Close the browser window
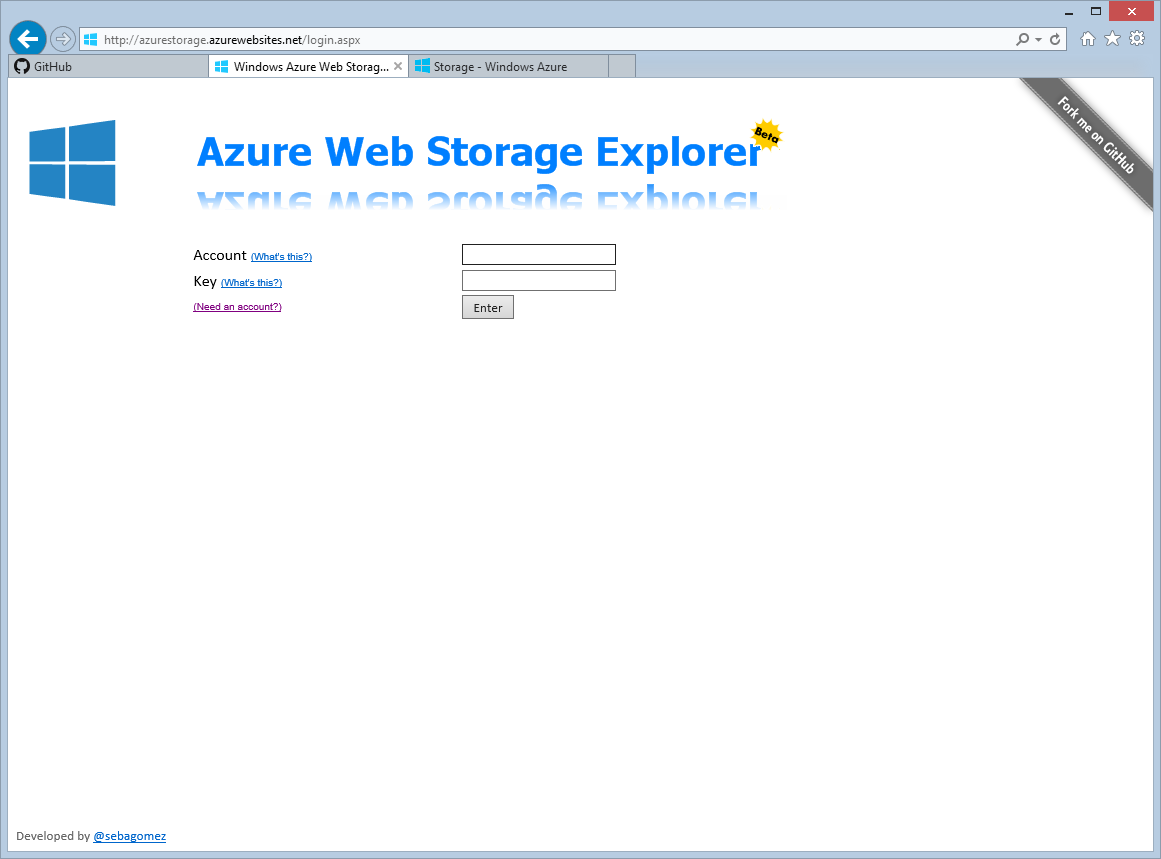 tap(1131, 11)
